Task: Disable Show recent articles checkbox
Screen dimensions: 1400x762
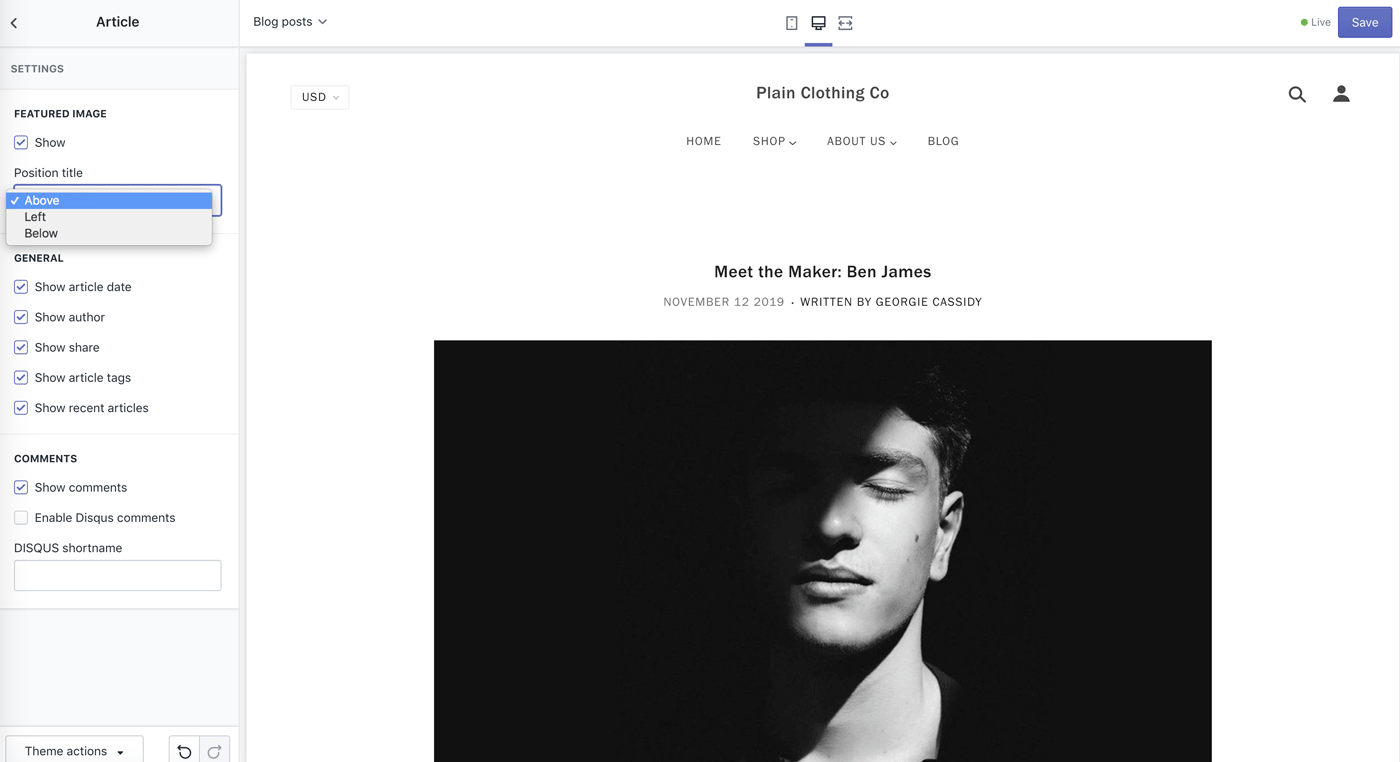Action: [x=21, y=408]
